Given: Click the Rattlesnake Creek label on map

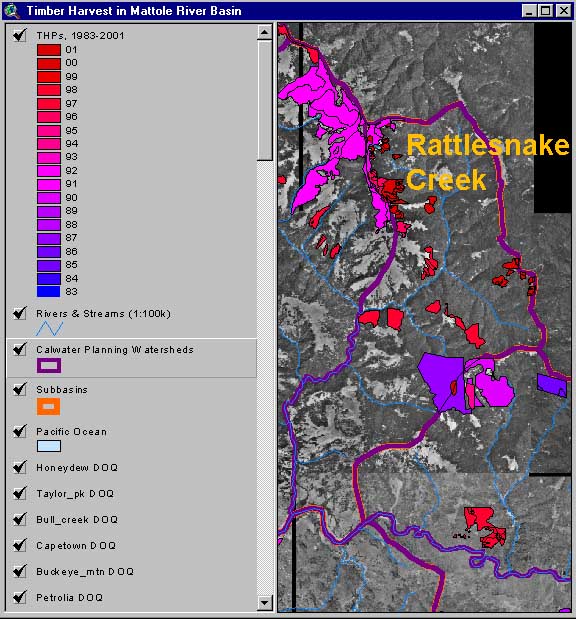Looking at the screenshot, I should [x=487, y=162].
